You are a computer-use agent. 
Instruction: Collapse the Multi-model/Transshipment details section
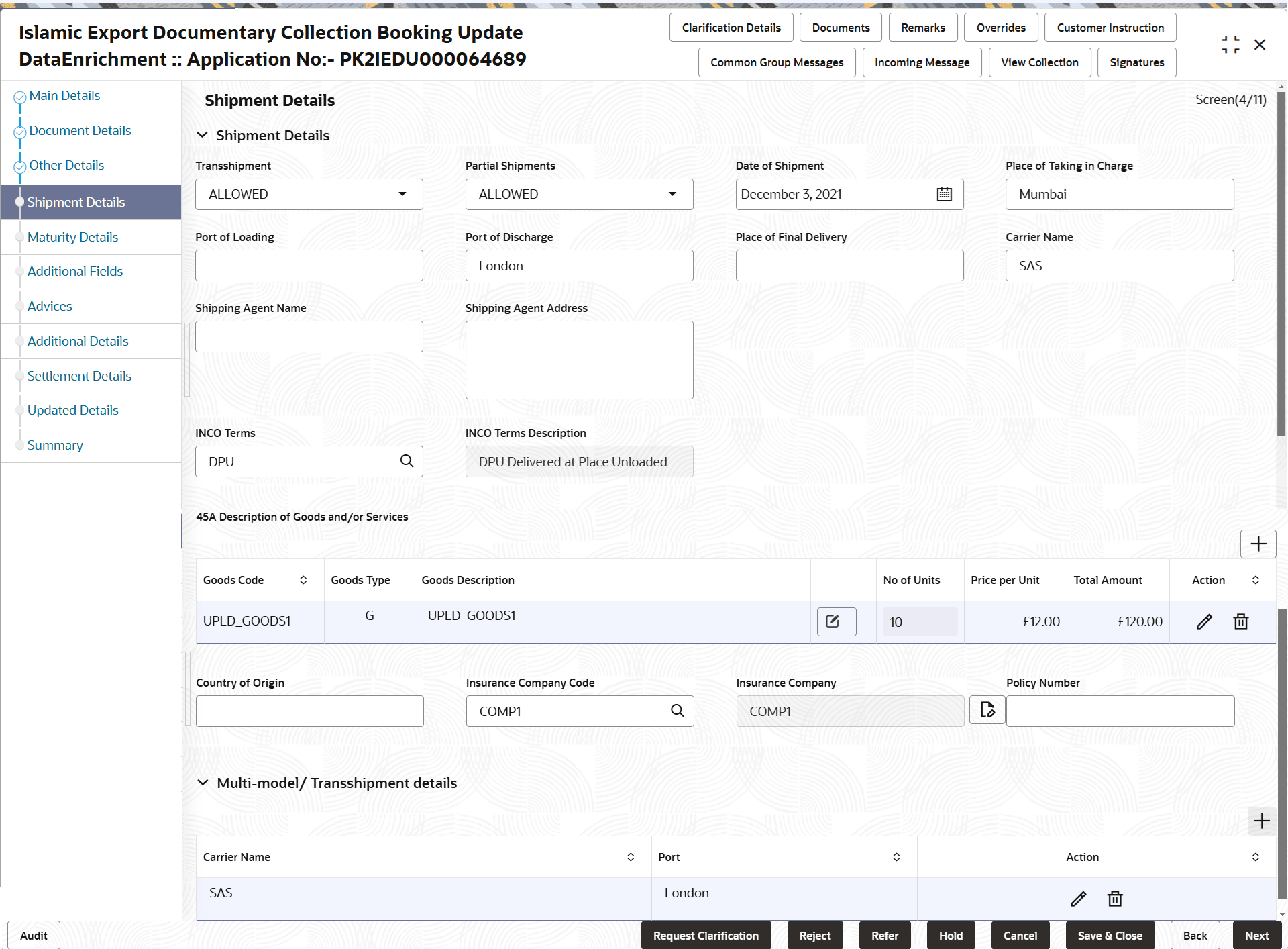point(203,783)
